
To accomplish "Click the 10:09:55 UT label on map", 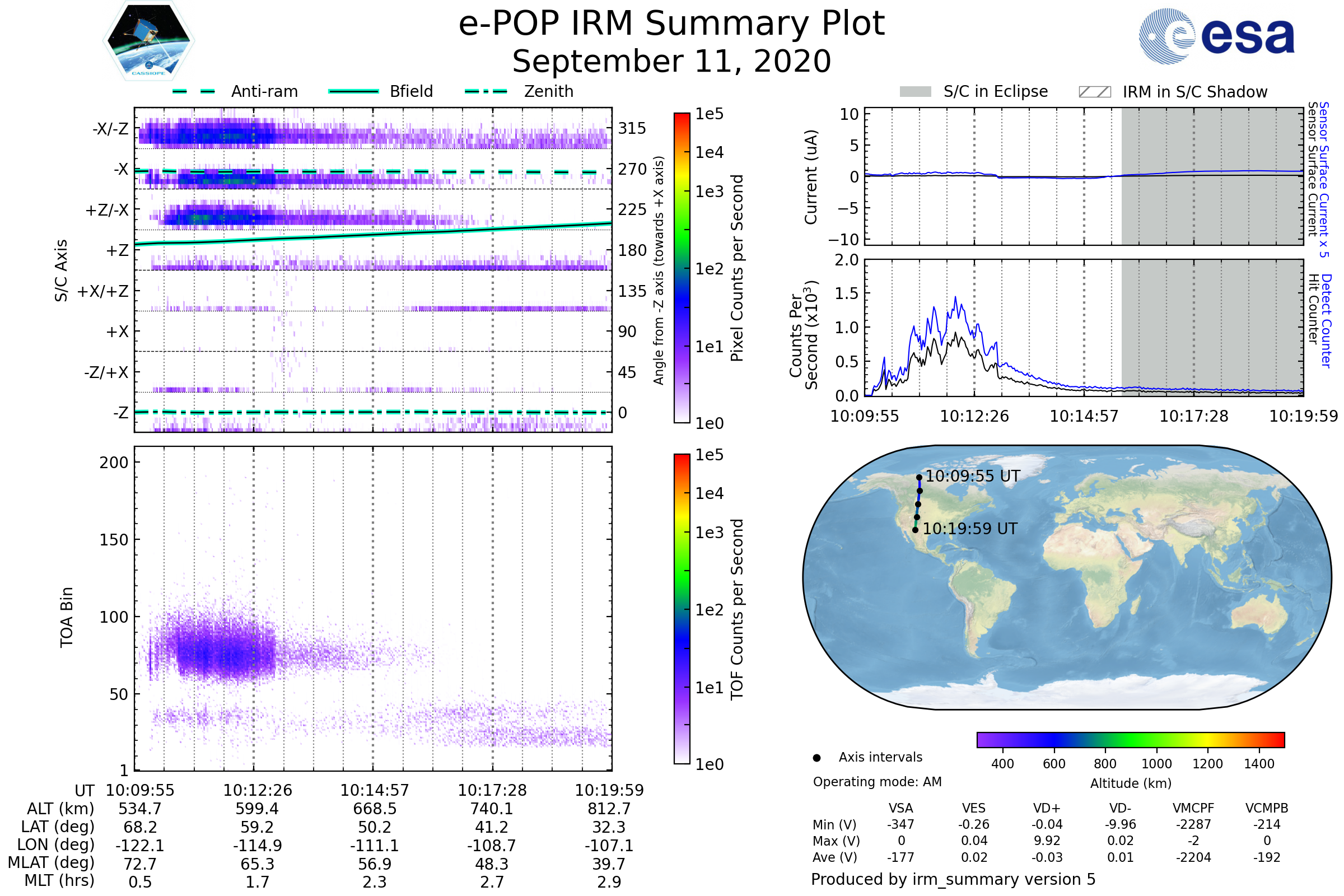I will tap(973, 476).
